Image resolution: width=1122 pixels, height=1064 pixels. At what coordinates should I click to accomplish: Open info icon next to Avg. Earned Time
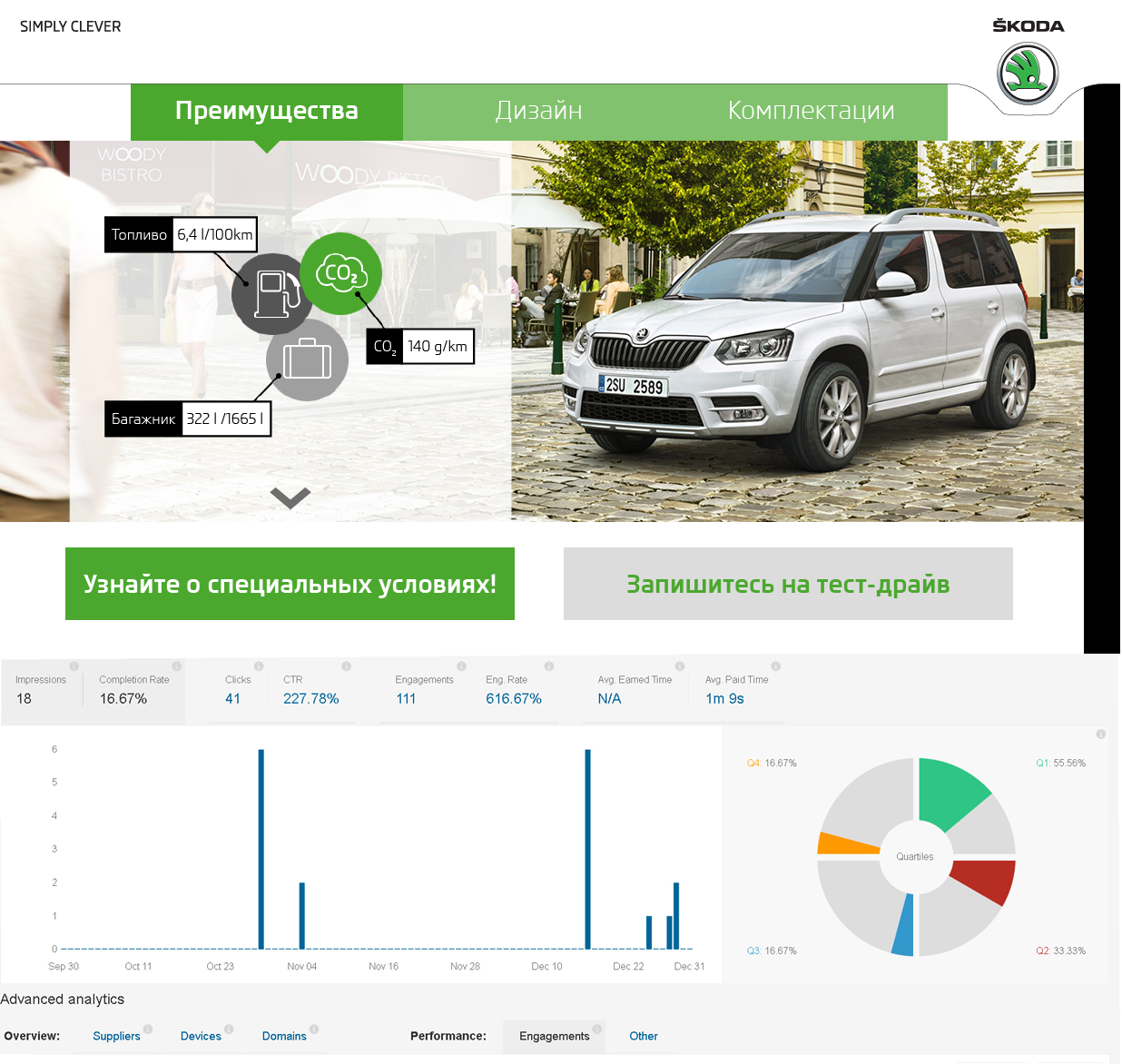[679, 666]
